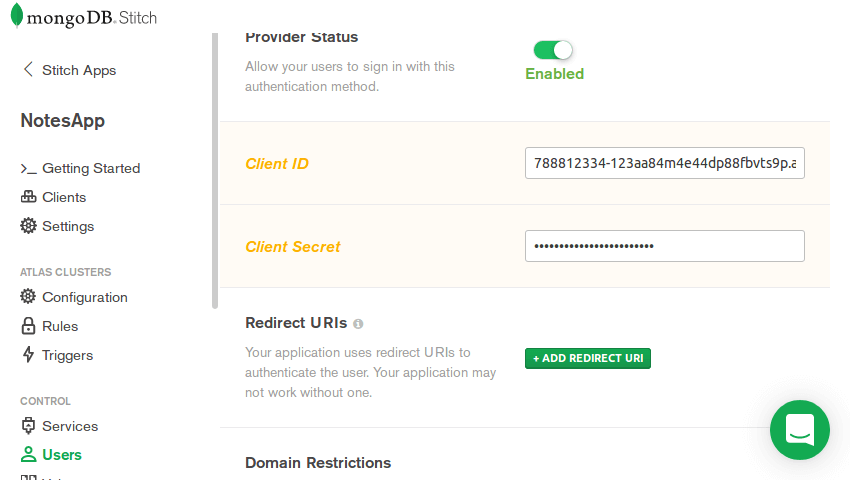Go back via Stitch Apps chevron
The width and height of the screenshot is (850, 480).
point(28,70)
